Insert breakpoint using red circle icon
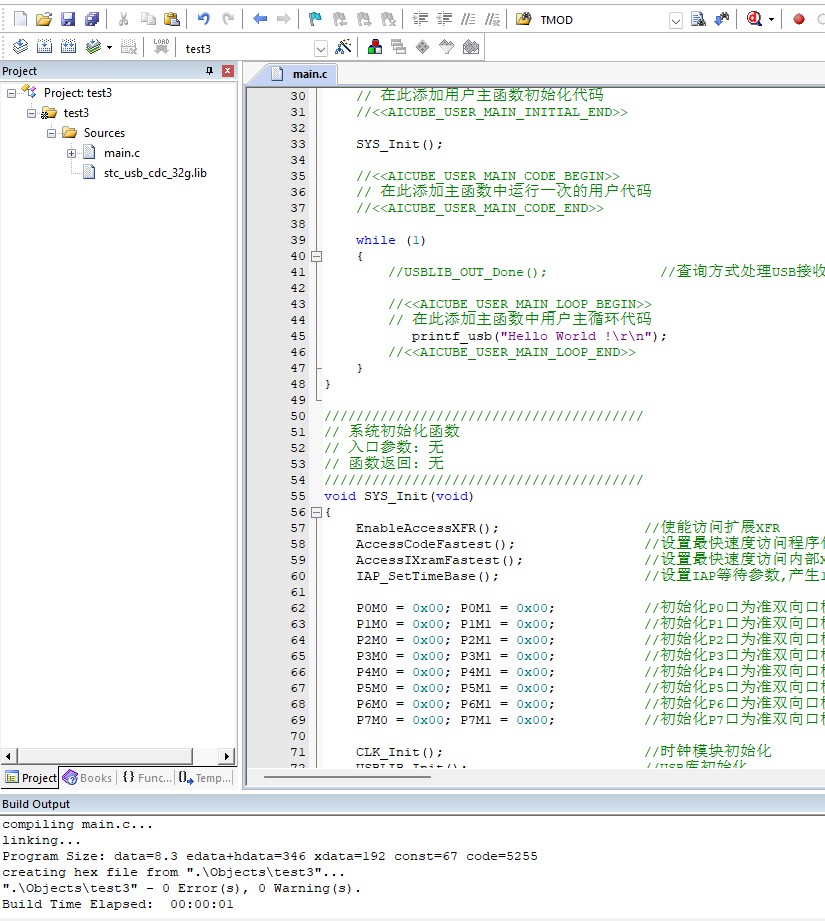Viewport: 825px width, 921px height. [x=798, y=19]
